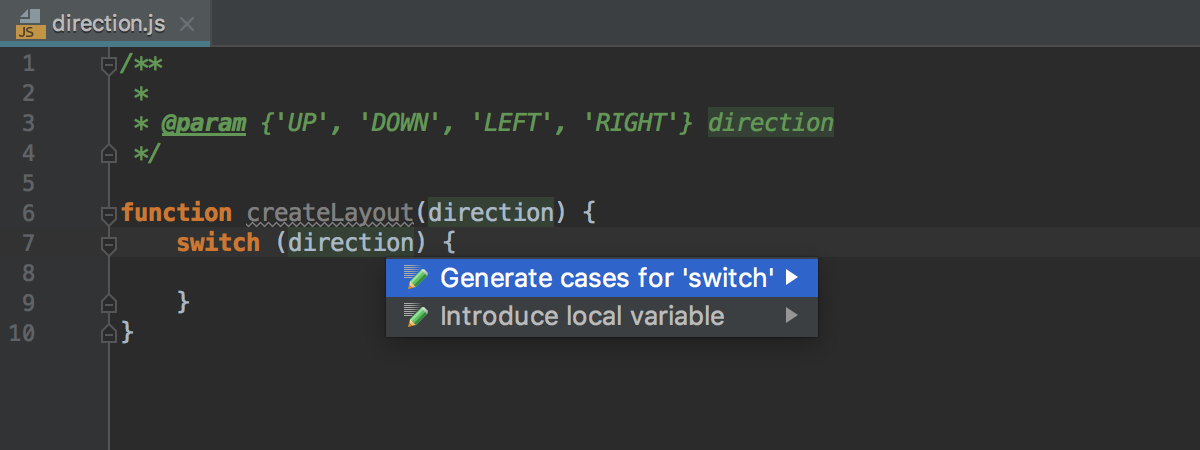Image resolution: width=1200 pixels, height=450 pixels.
Task: Click the createLayout function name
Action: pyautogui.click(x=330, y=212)
